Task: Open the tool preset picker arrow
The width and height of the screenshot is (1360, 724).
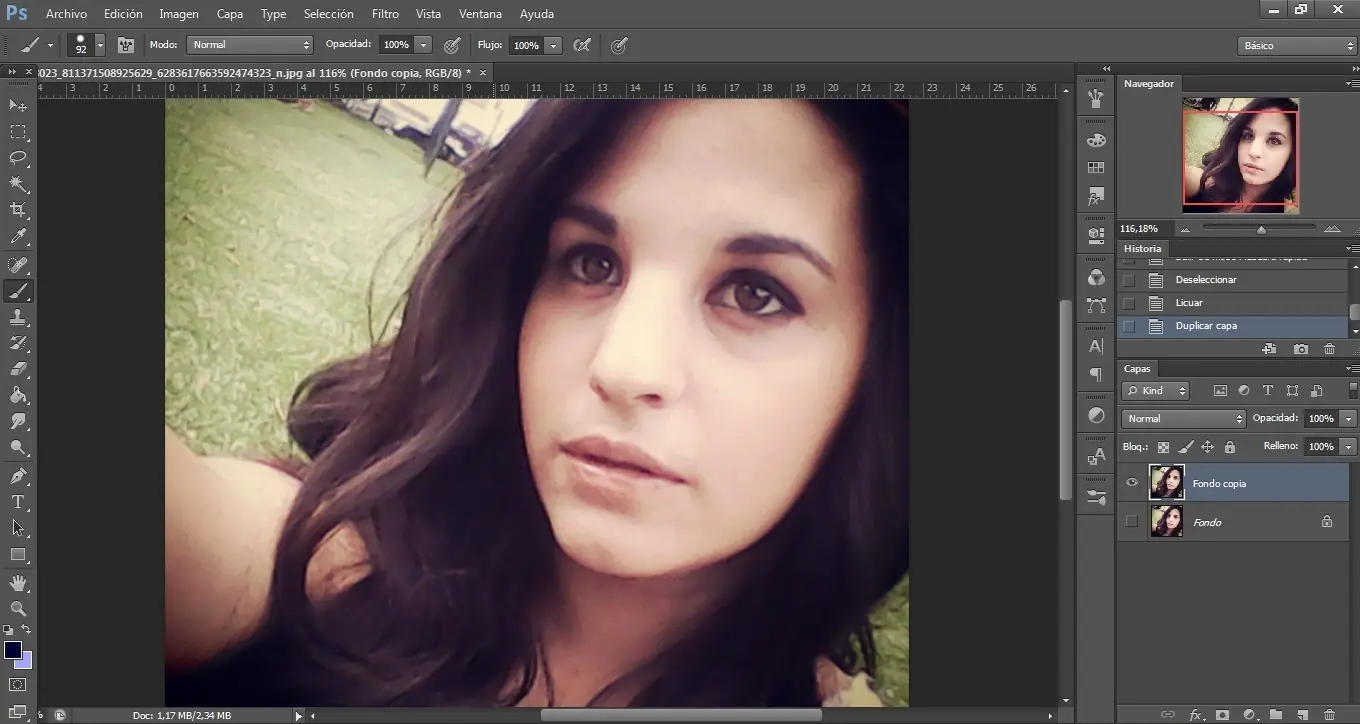Action: tap(50, 45)
